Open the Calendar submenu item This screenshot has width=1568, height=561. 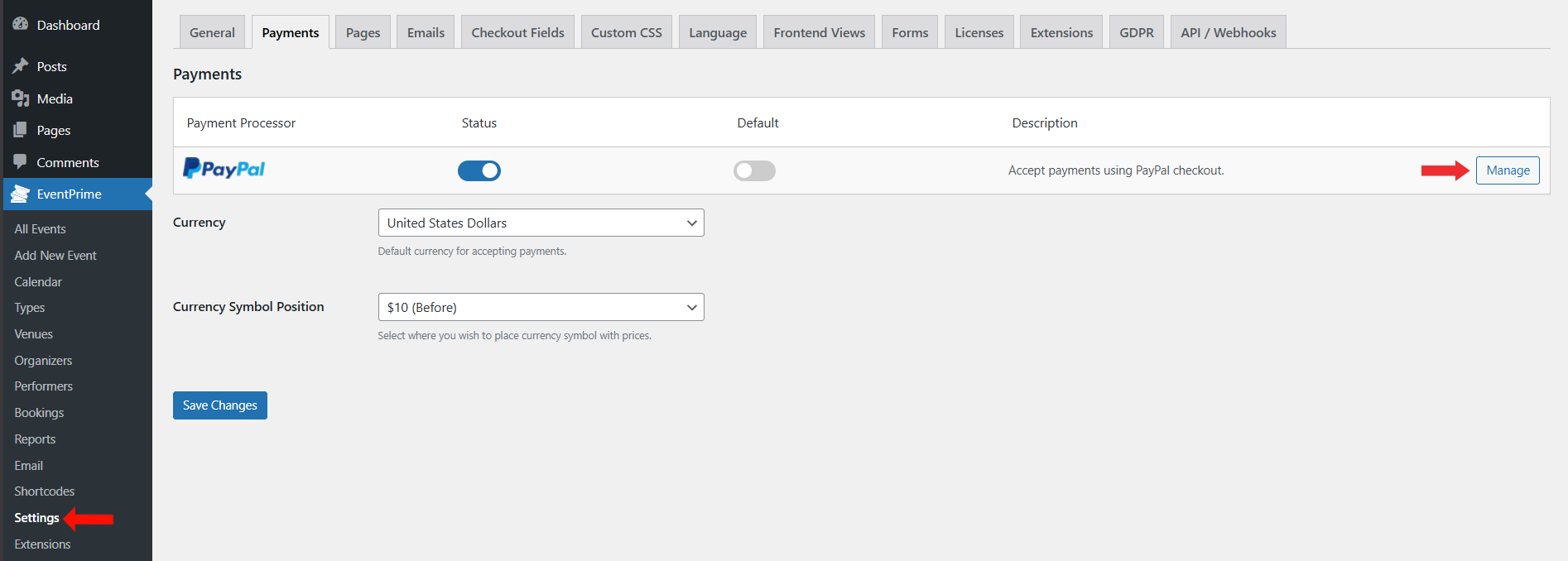point(38,282)
